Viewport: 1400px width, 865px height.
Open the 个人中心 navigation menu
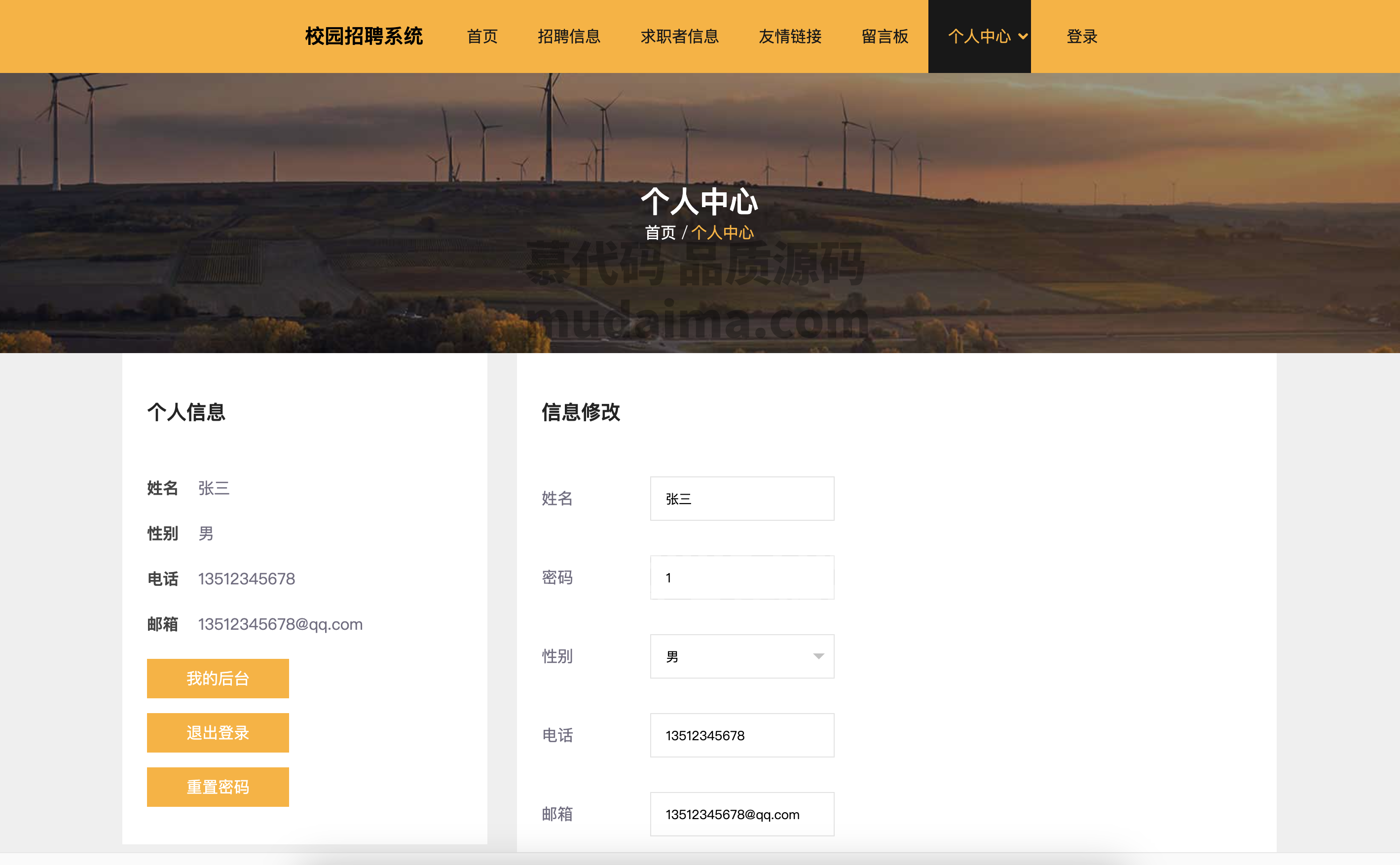pos(980,36)
